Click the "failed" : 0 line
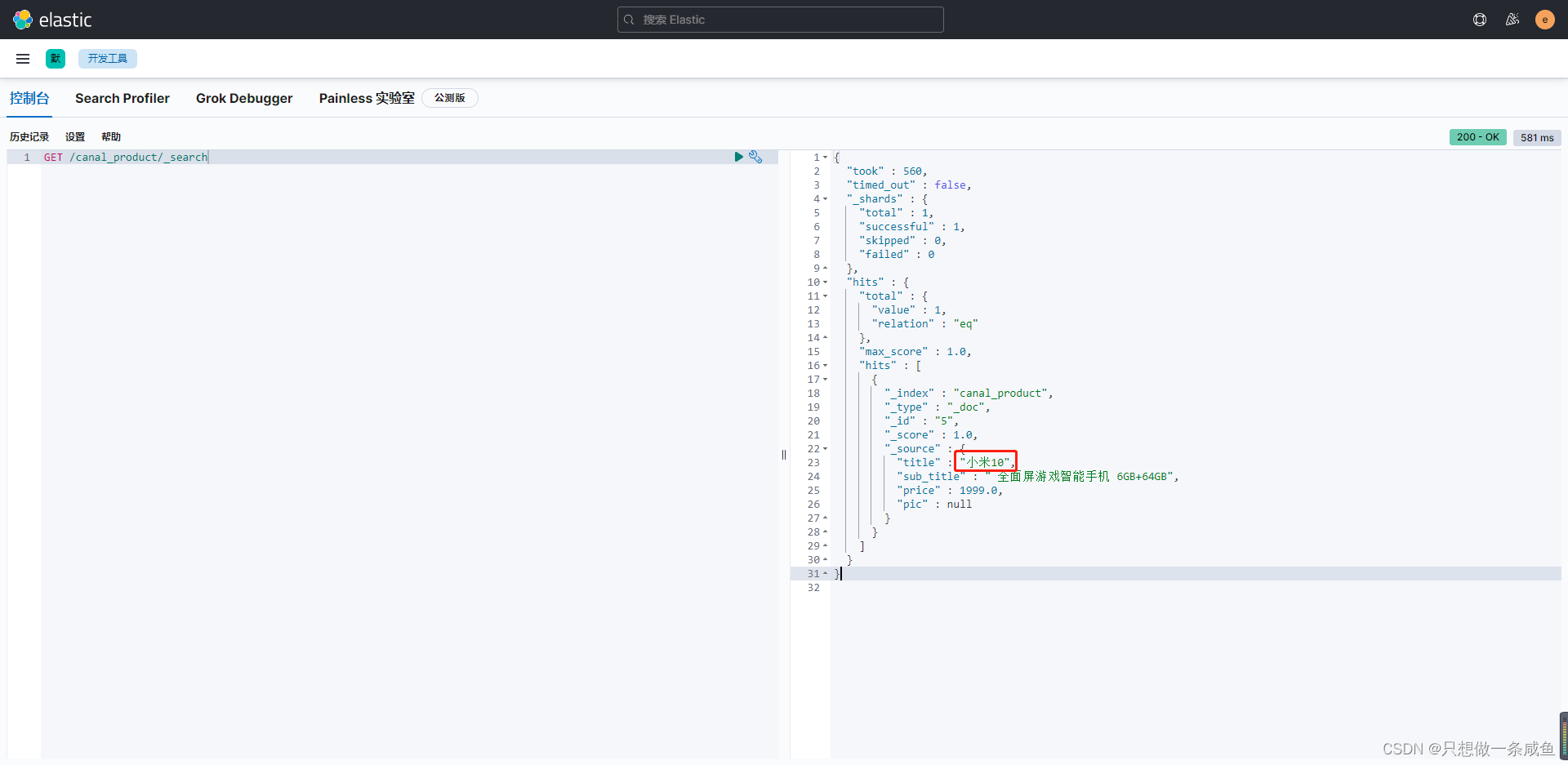The width and height of the screenshot is (1568, 765). (897, 255)
